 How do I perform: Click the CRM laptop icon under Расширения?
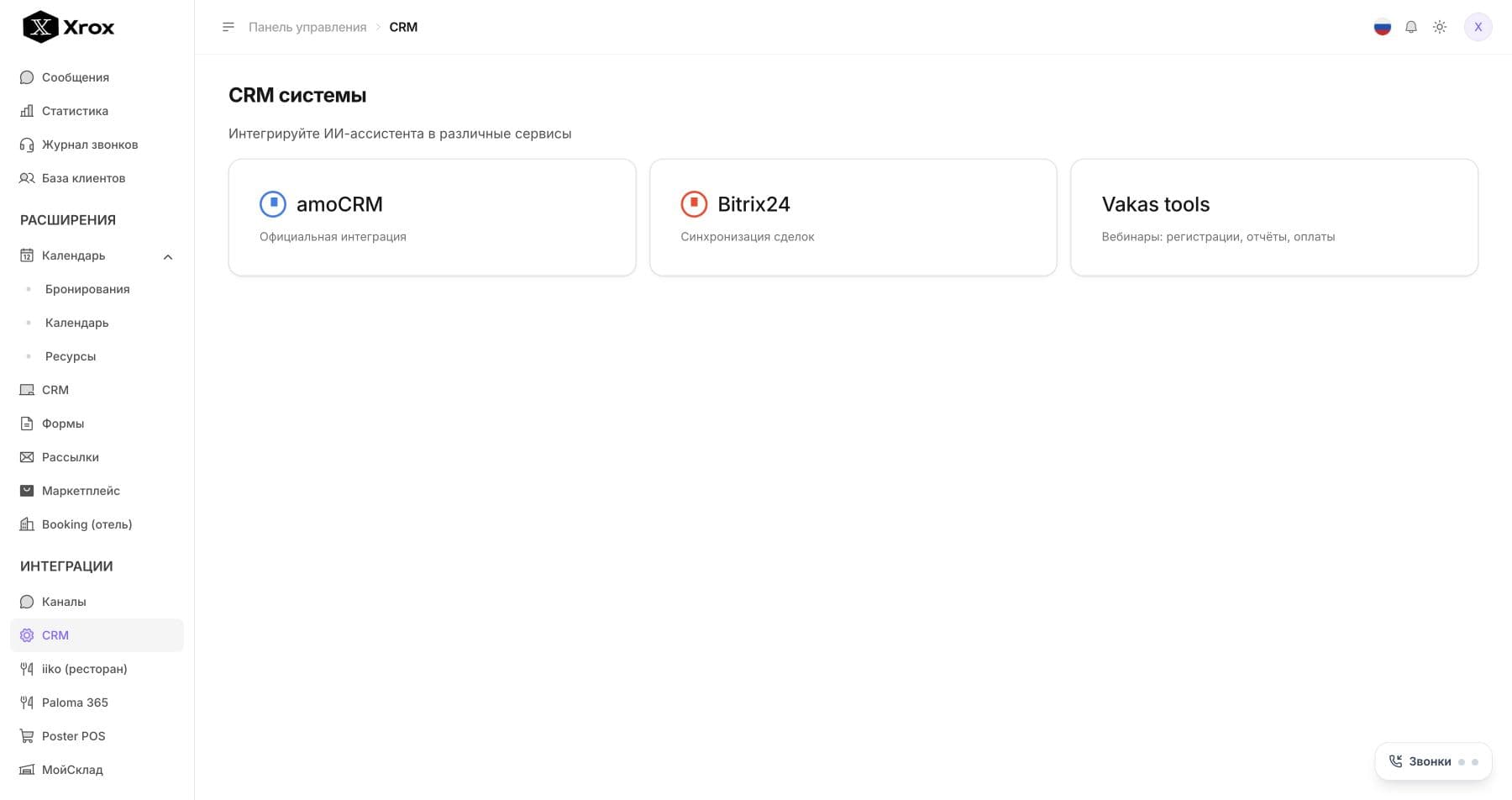pos(27,390)
